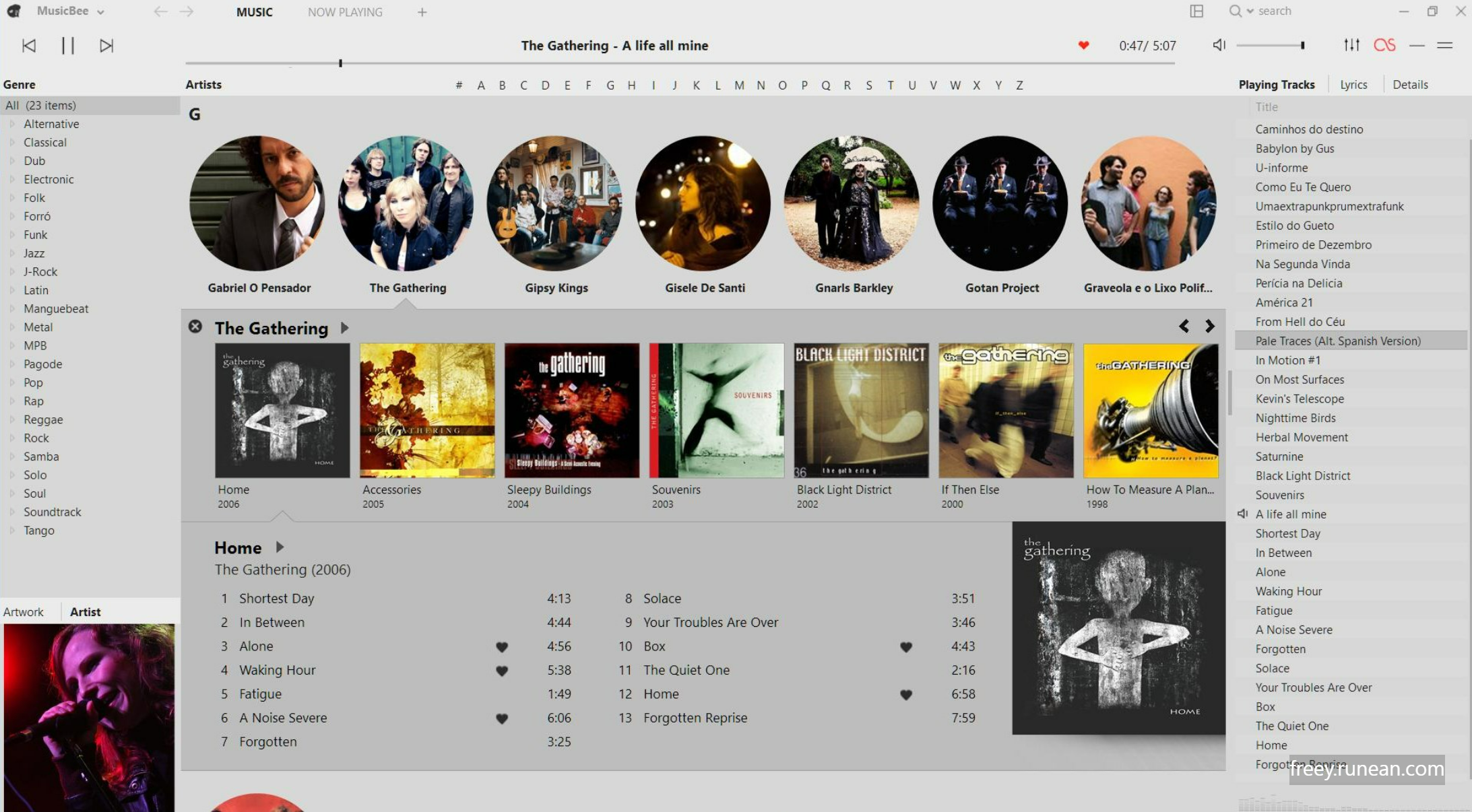Switch to the Now Playing tab
The height and width of the screenshot is (812, 1472).
click(x=345, y=12)
